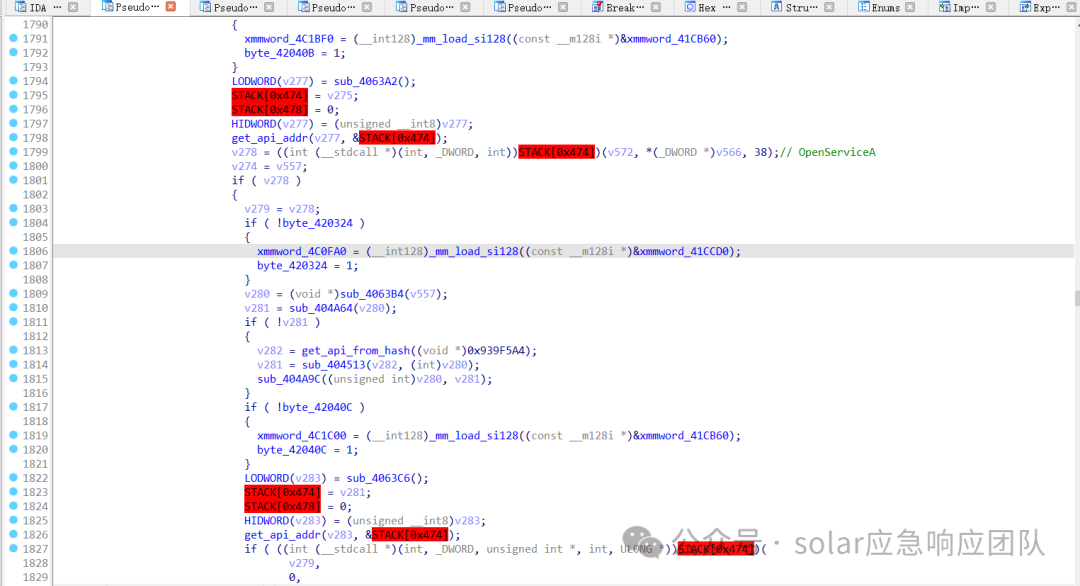Viewport: 1080px width, 586px height.
Task: Open the Exp tab
Action: click(x=1046, y=8)
